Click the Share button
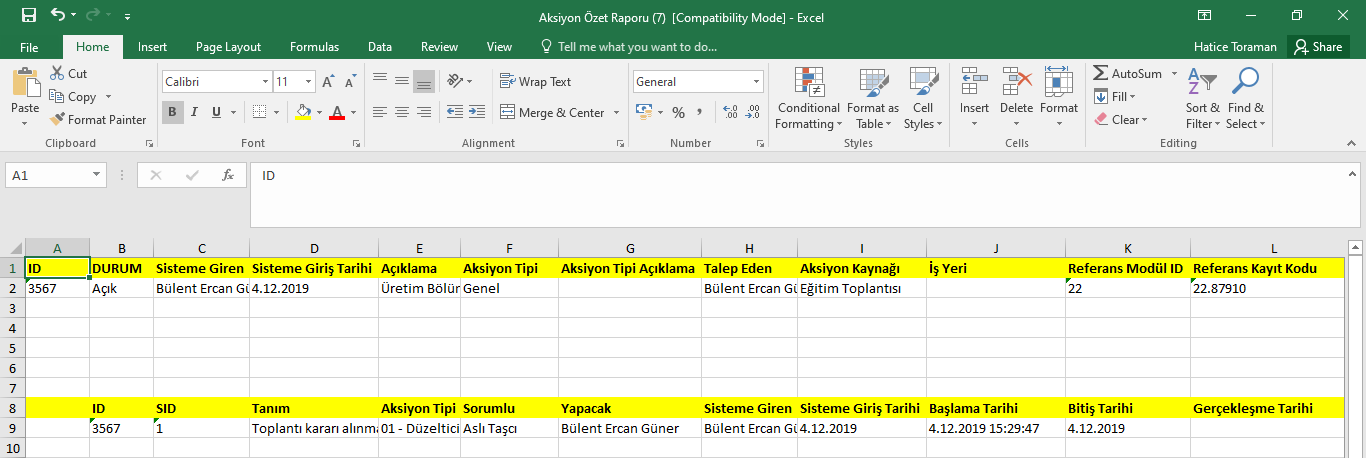1366x458 pixels. (x=1317, y=47)
